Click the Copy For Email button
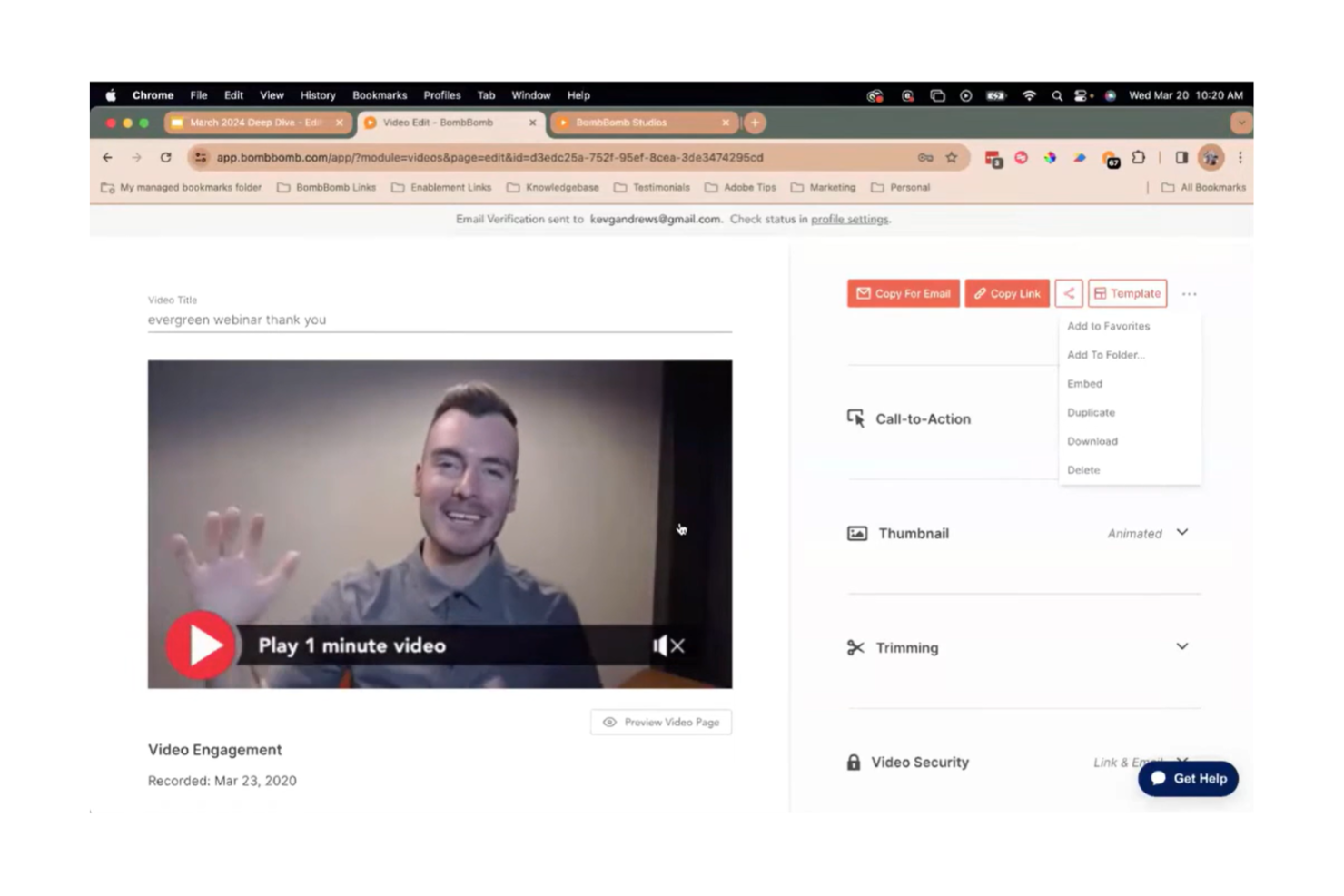 903,293
